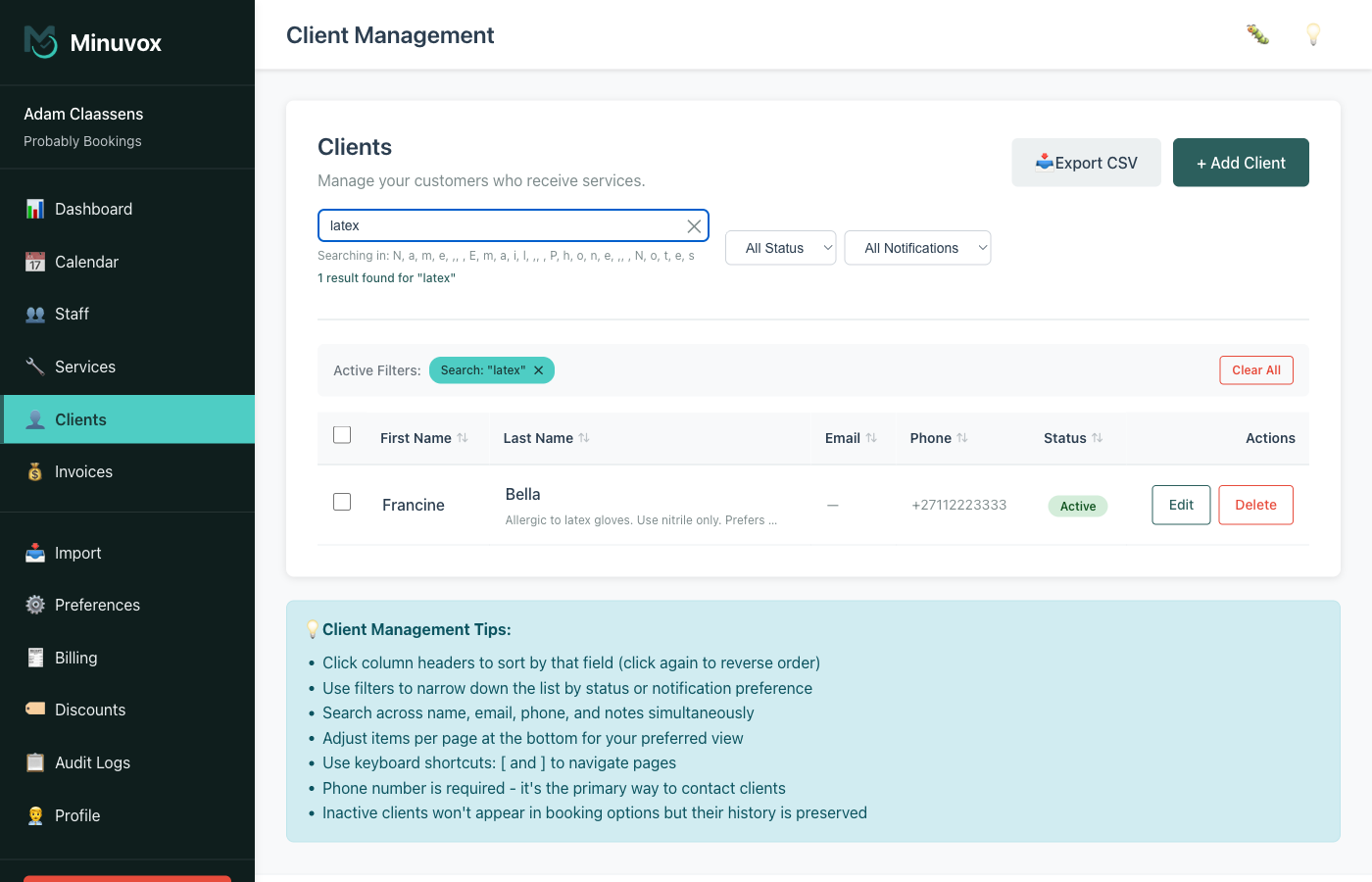
Task: Open Dashboard from the sidebar
Action: (x=93, y=209)
